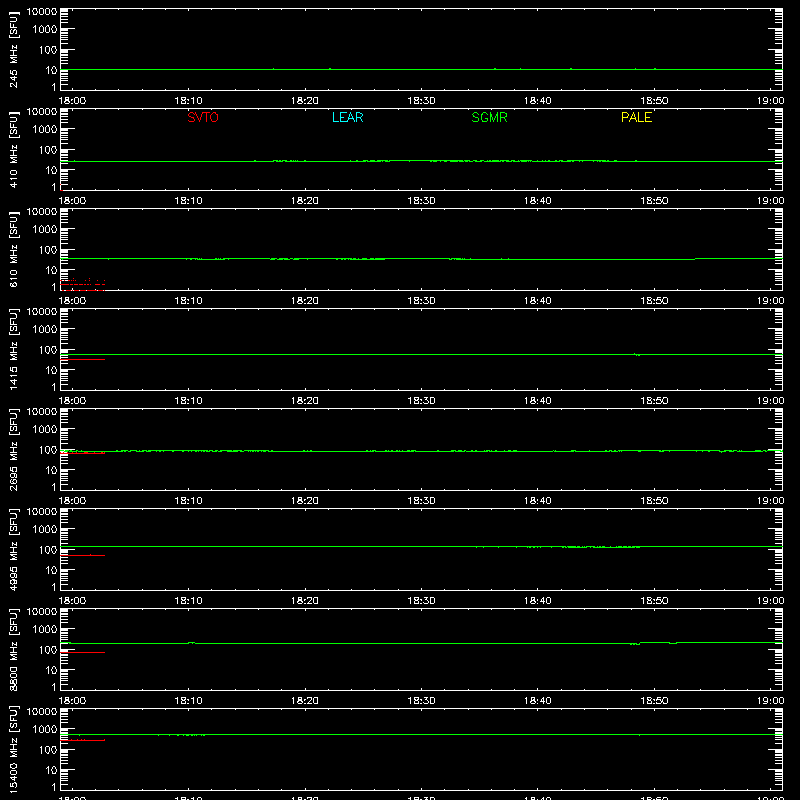This screenshot has width=800, height=800.
Task: Click 18:00 tick label beneath 4995 MHz plot
Action: (x=72, y=601)
